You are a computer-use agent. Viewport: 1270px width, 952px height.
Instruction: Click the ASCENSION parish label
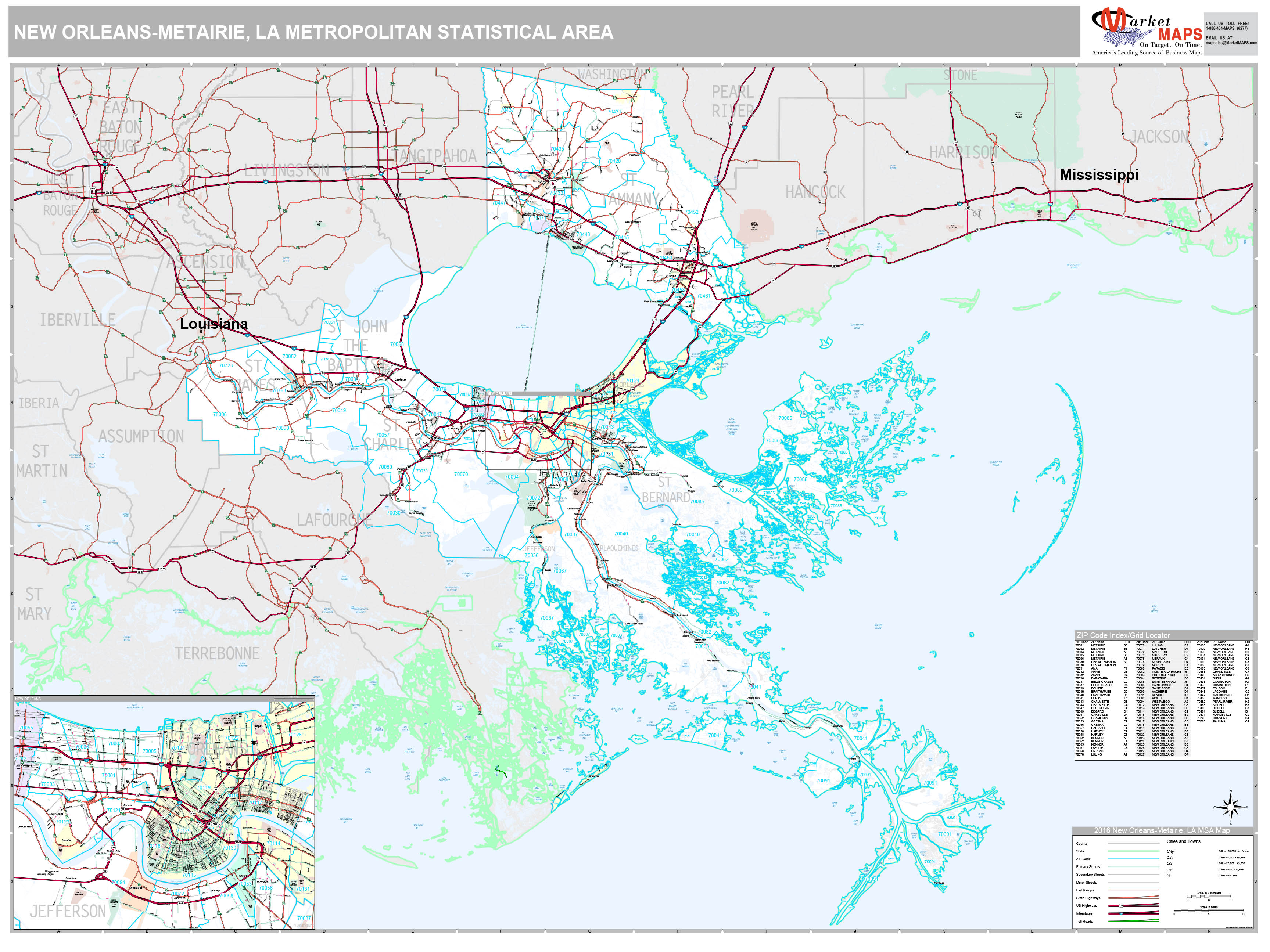[x=205, y=262]
